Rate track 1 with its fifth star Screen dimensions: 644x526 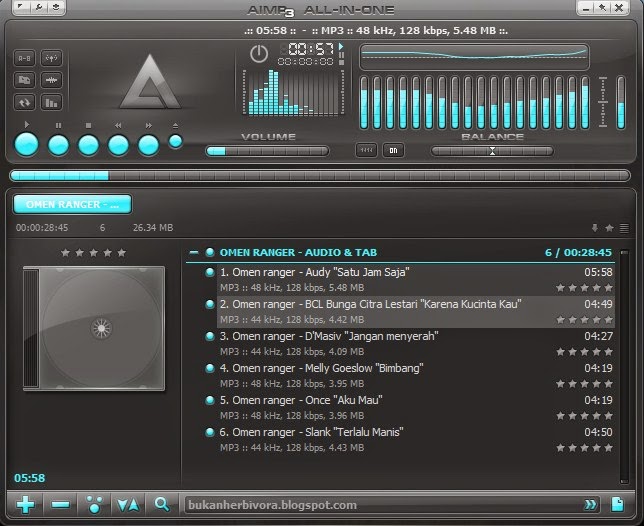tap(609, 288)
